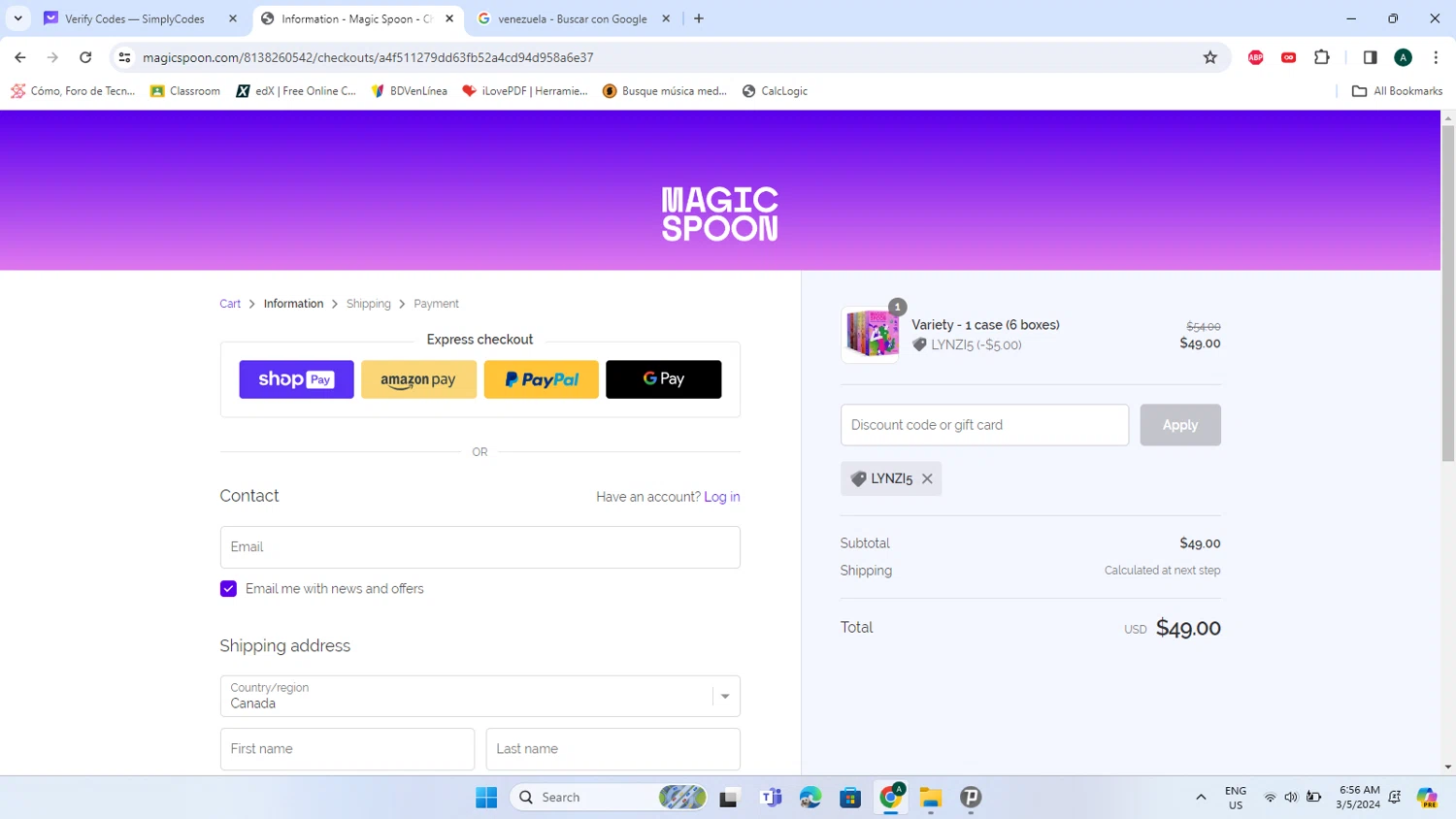Screen dimensions: 1456x819
Task: Open the ENG US language switcher
Action: click(1236, 797)
